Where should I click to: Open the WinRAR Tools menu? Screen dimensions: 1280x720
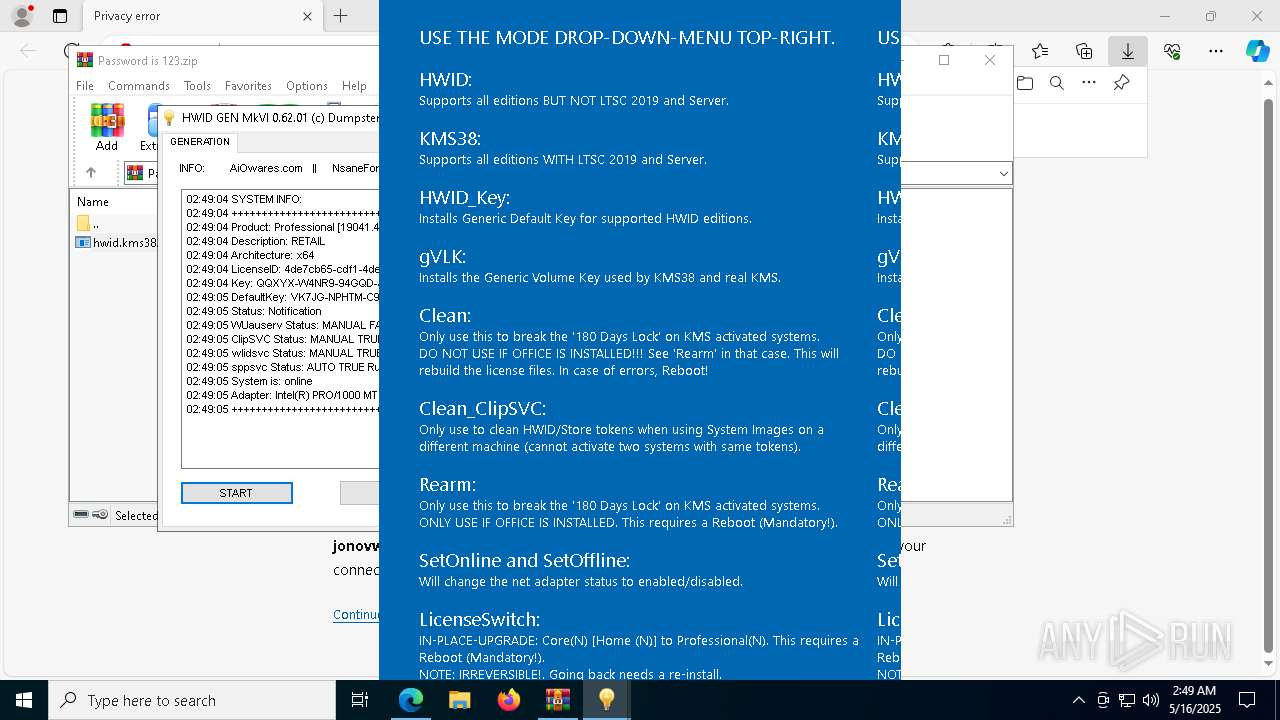[197, 86]
